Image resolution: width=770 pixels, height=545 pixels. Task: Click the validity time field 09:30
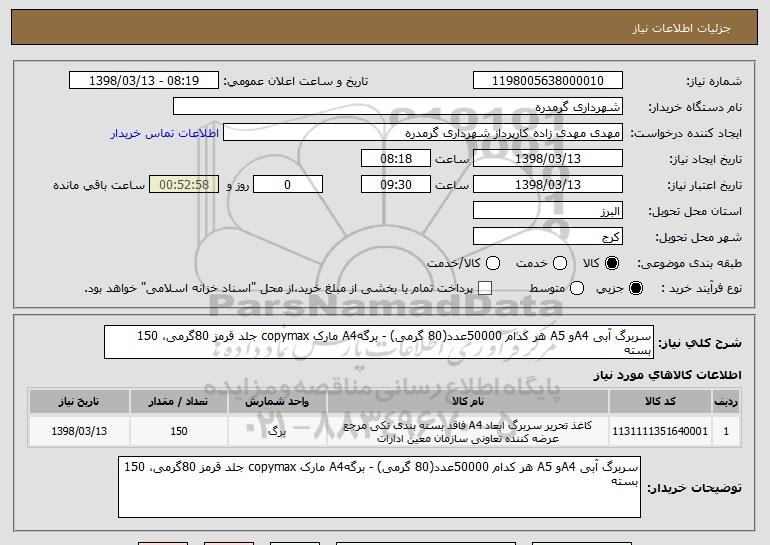(396, 185)
